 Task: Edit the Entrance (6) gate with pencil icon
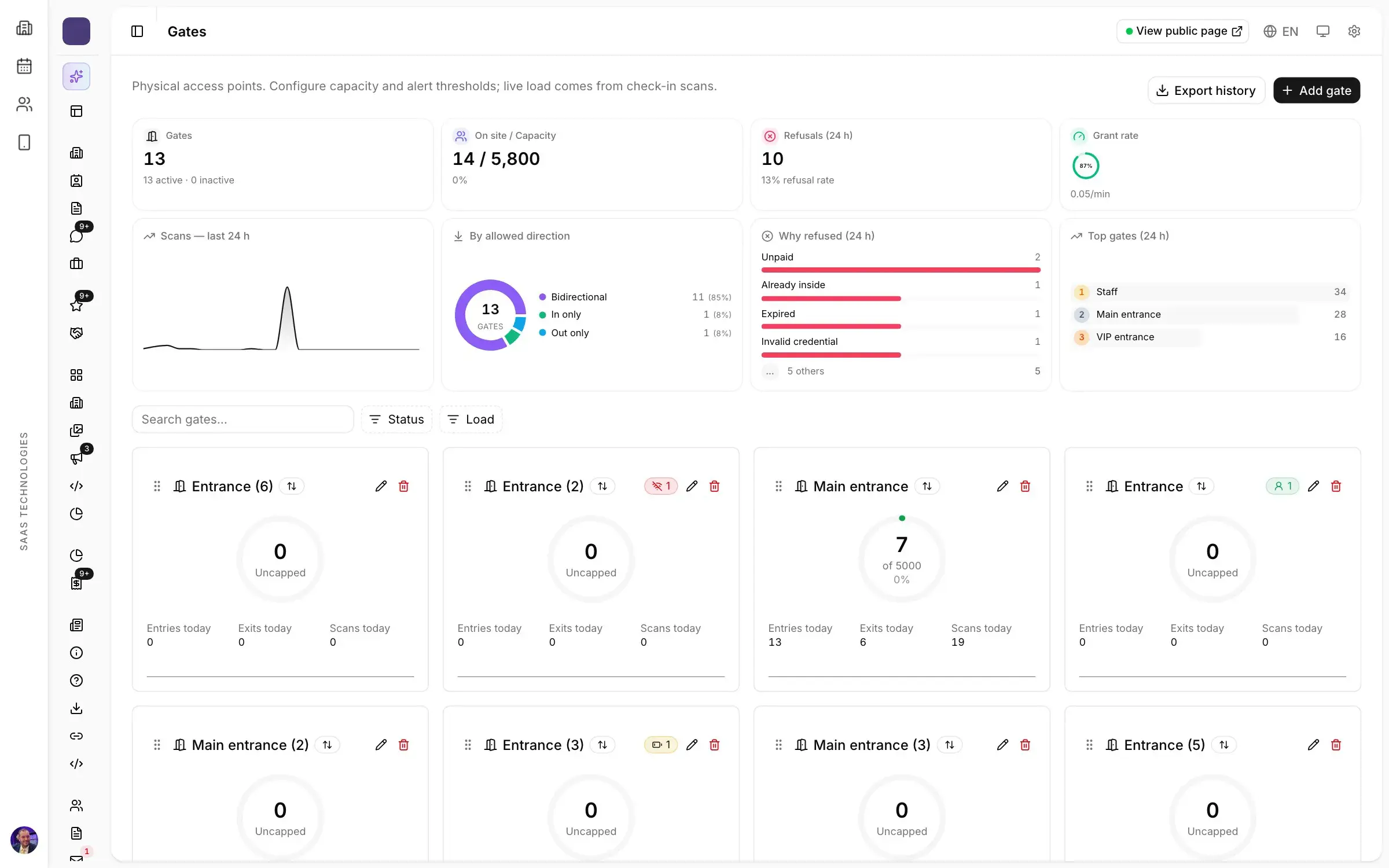click(381, 486)
